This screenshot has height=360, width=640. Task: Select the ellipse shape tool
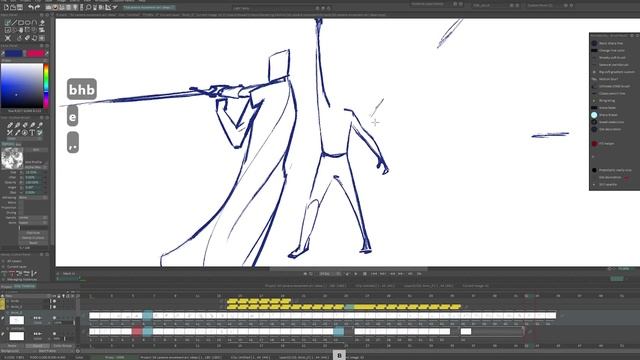[28, 22]
